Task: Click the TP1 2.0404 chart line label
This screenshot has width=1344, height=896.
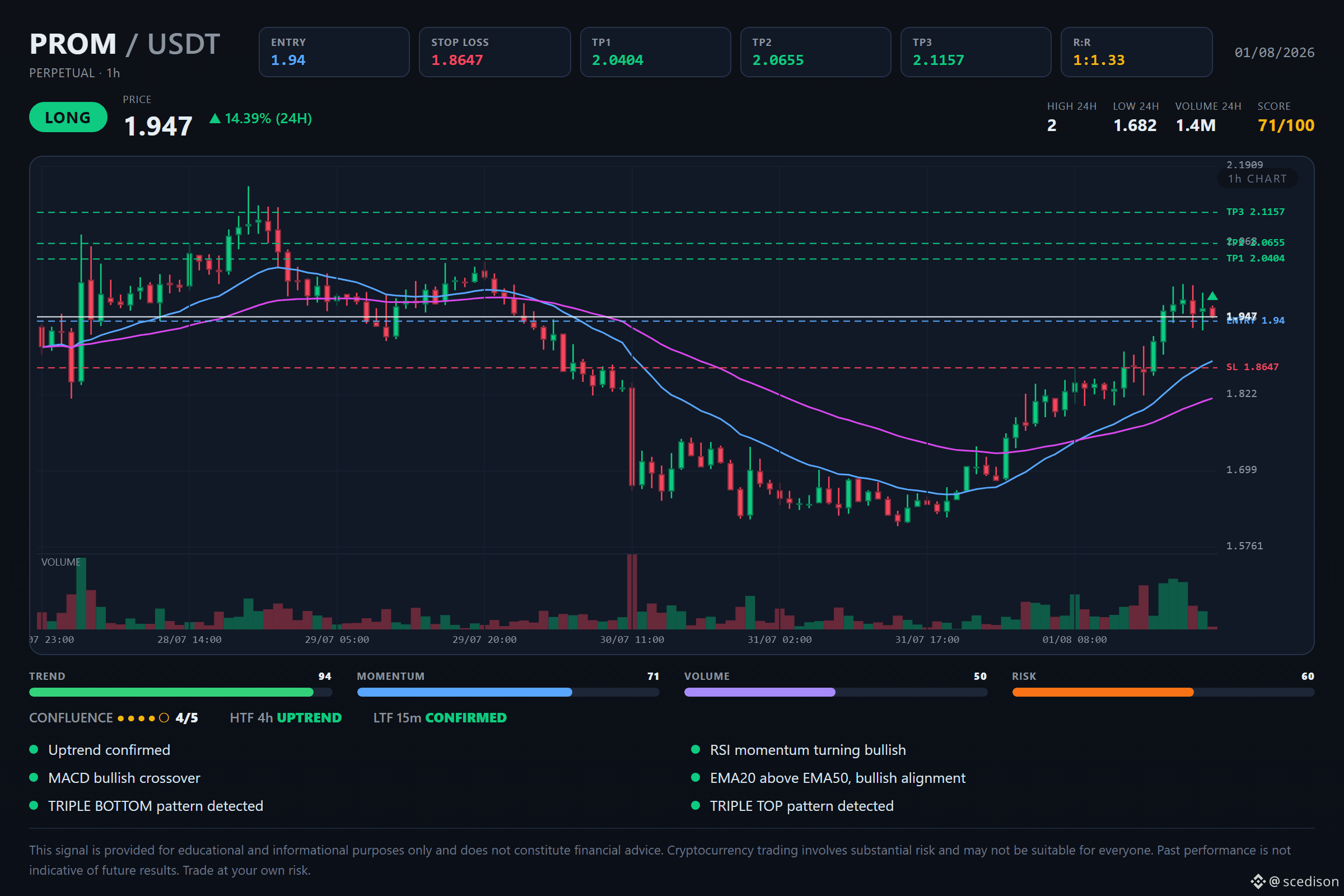Action: point(1255,258)
